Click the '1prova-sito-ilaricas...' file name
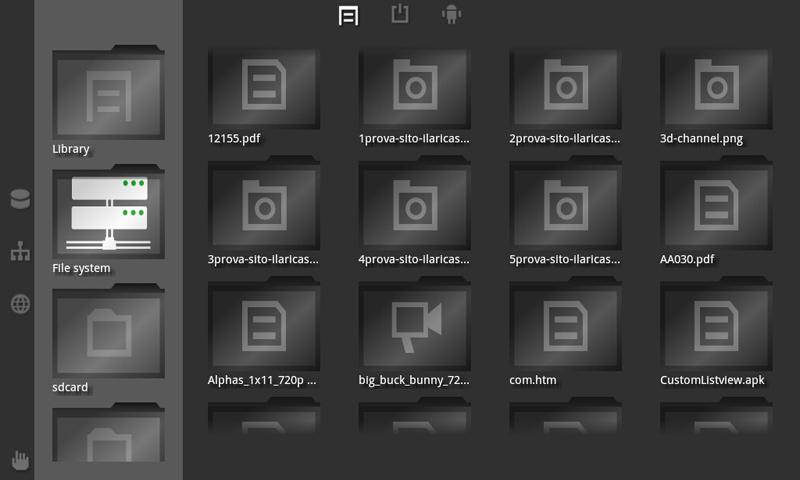 tap(414, 139)
